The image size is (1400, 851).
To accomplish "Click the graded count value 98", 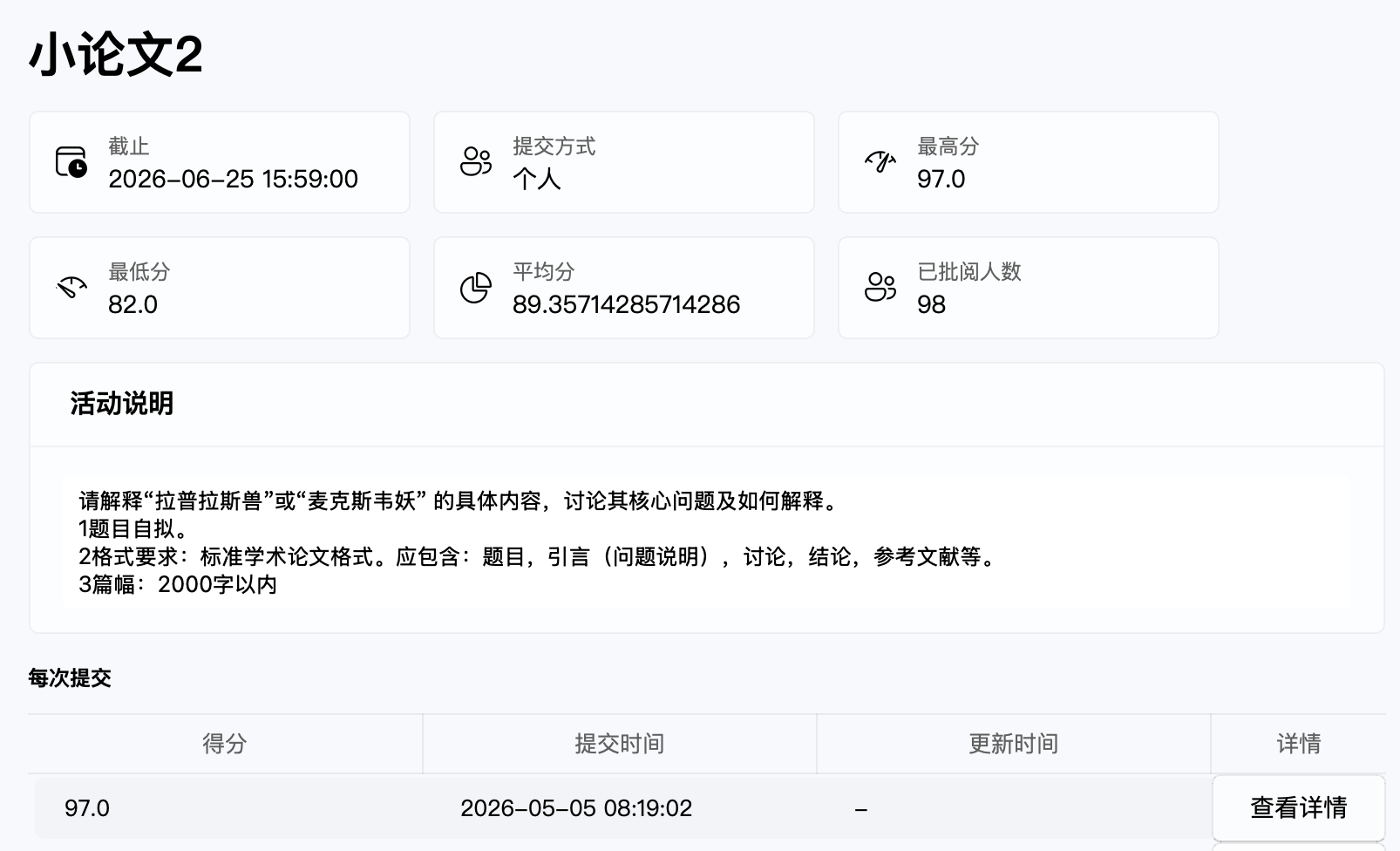I will (x=931, y=304).
